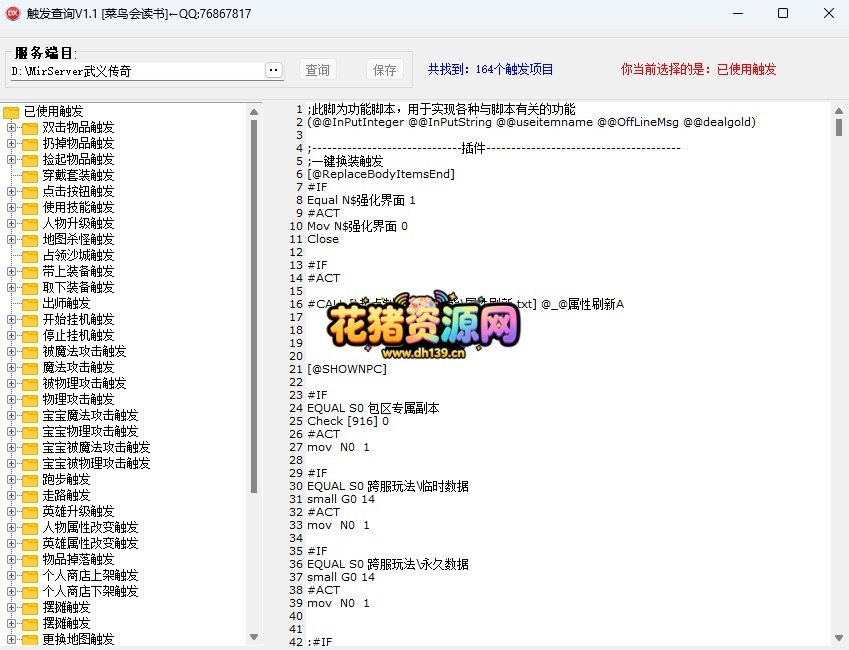Click the script editor scroll-up arrow
Viewport: 849px width, 650px height.
[839, 110]
